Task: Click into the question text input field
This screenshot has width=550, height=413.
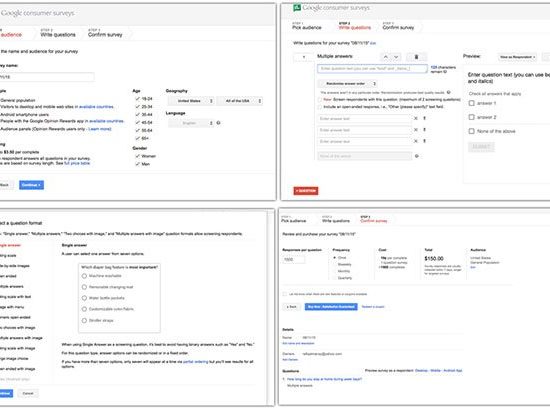Action: click(x=372, y=69)
